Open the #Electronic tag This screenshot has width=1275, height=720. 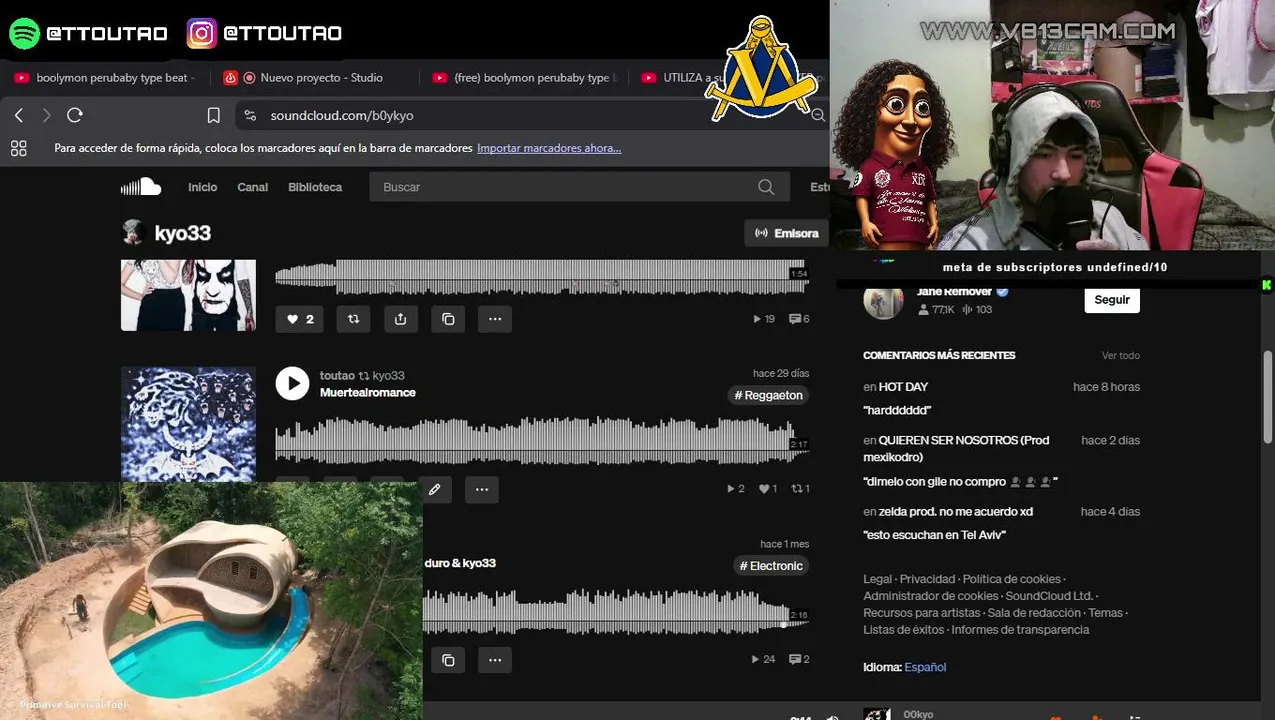[x=770, y=566]
